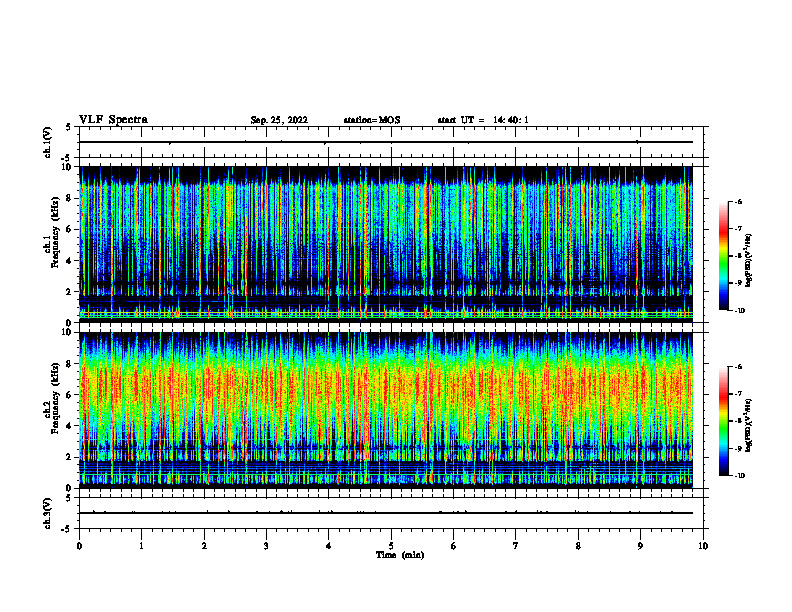Click the "Time (min)" axis label
The width and height of the screenshot is (792, 612).
point(400,555)
